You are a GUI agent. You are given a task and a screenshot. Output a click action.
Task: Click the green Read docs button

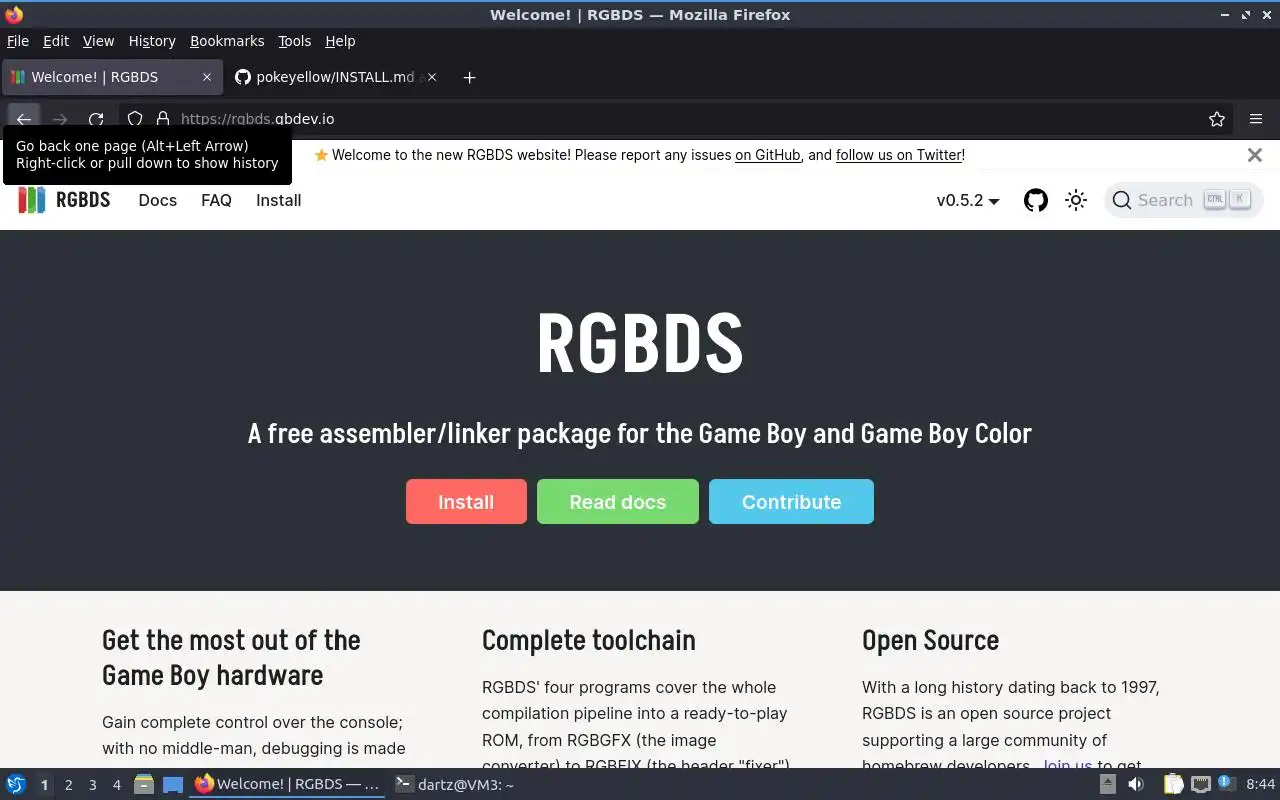(x=618, y=502)
